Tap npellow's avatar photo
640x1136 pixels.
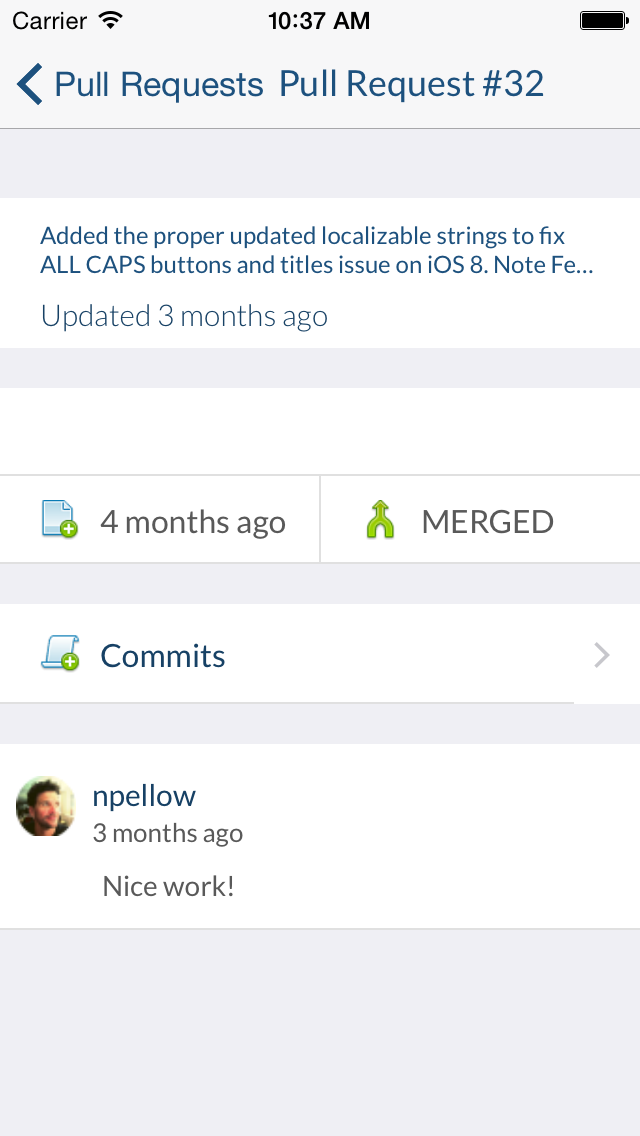[46, 806]
